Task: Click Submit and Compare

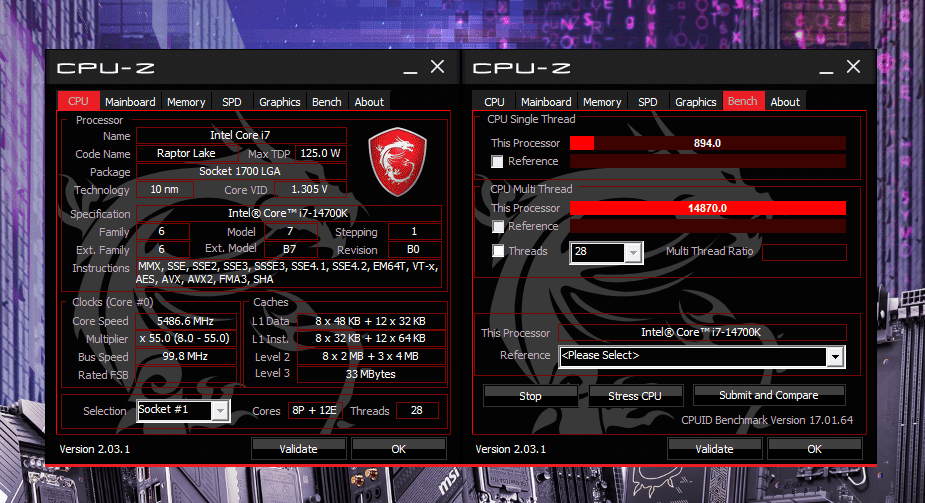Action: point(768,395)
